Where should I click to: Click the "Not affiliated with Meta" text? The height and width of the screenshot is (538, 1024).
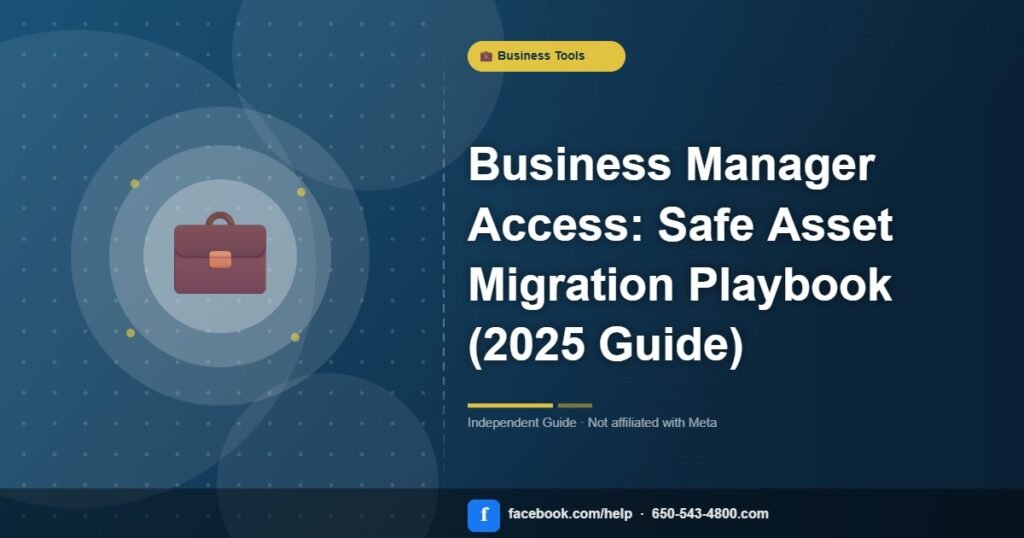pyautogui.click(x=652, y=423)
